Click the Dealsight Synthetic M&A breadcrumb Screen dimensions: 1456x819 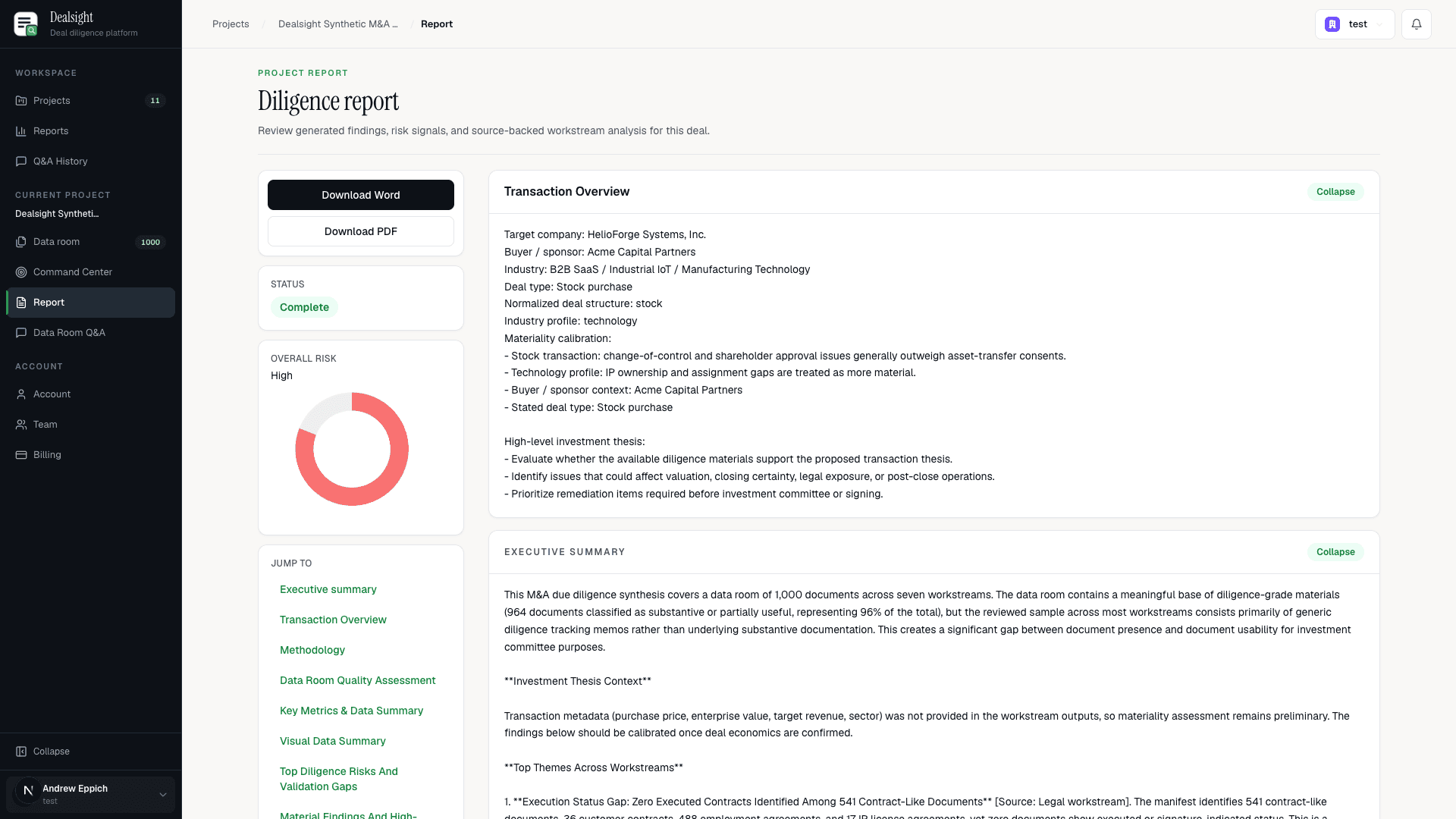338,24
